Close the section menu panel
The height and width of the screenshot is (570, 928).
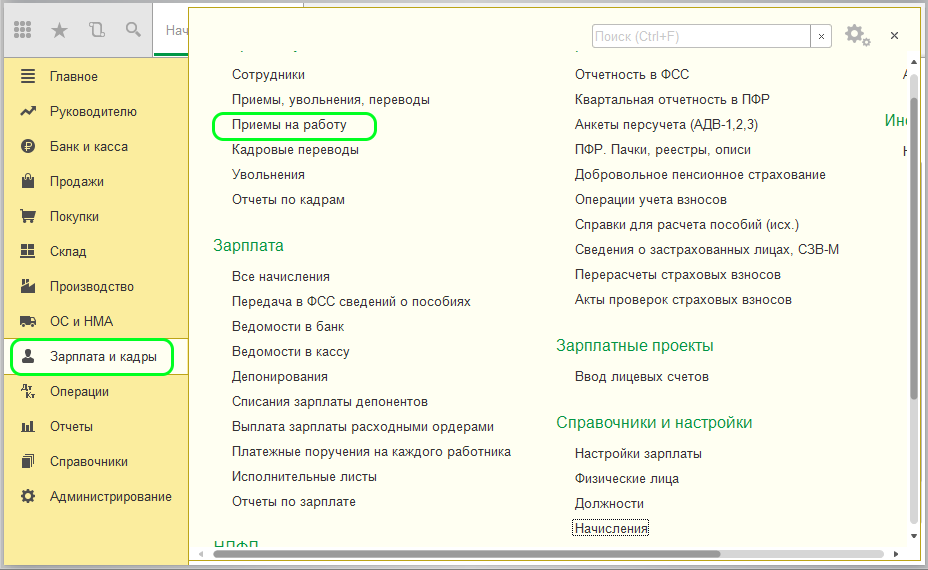(894, 36)
